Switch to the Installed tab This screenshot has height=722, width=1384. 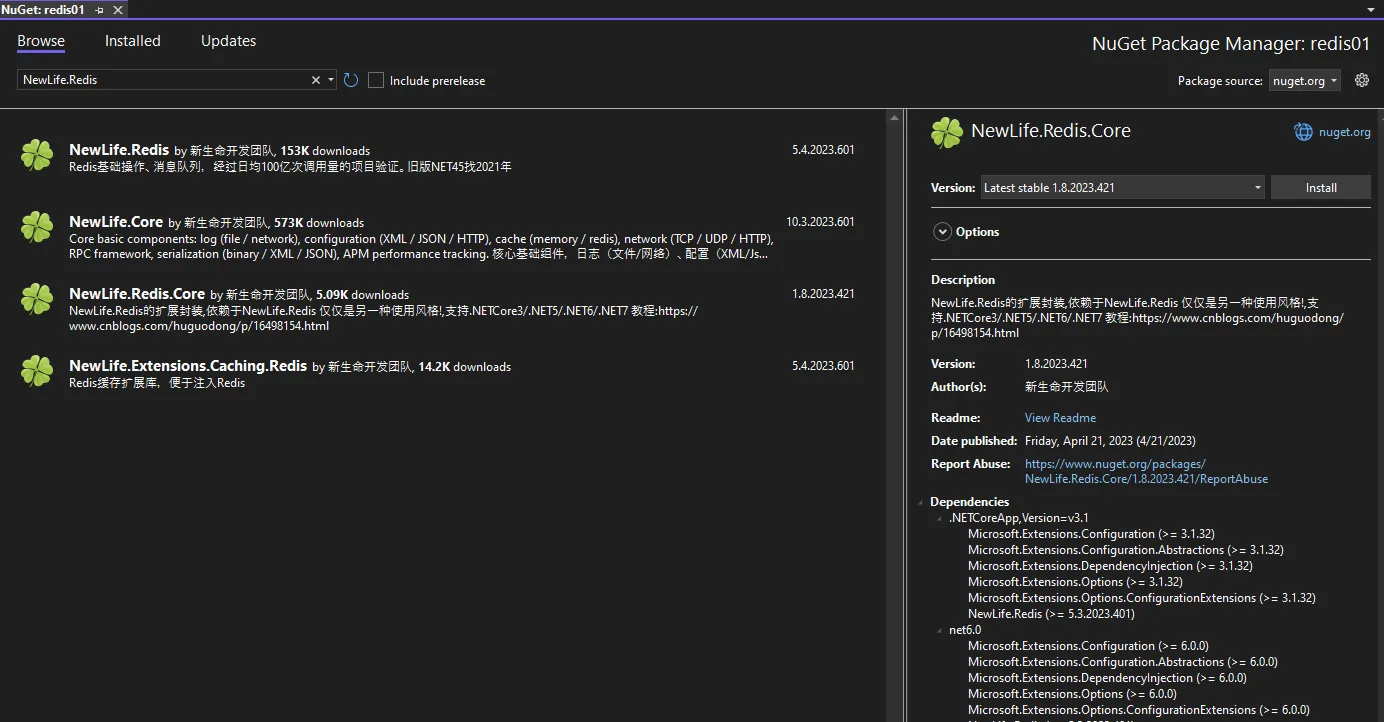133,41
